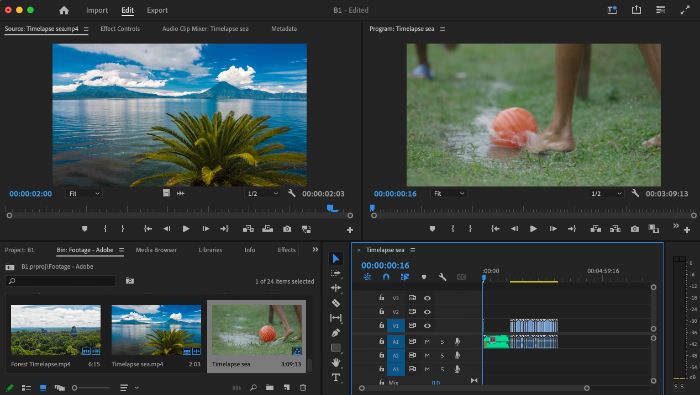Viewport: 700px width, 395px height.
Task: Click Insert button in Source monitor
Action: [x=248, y=229]
